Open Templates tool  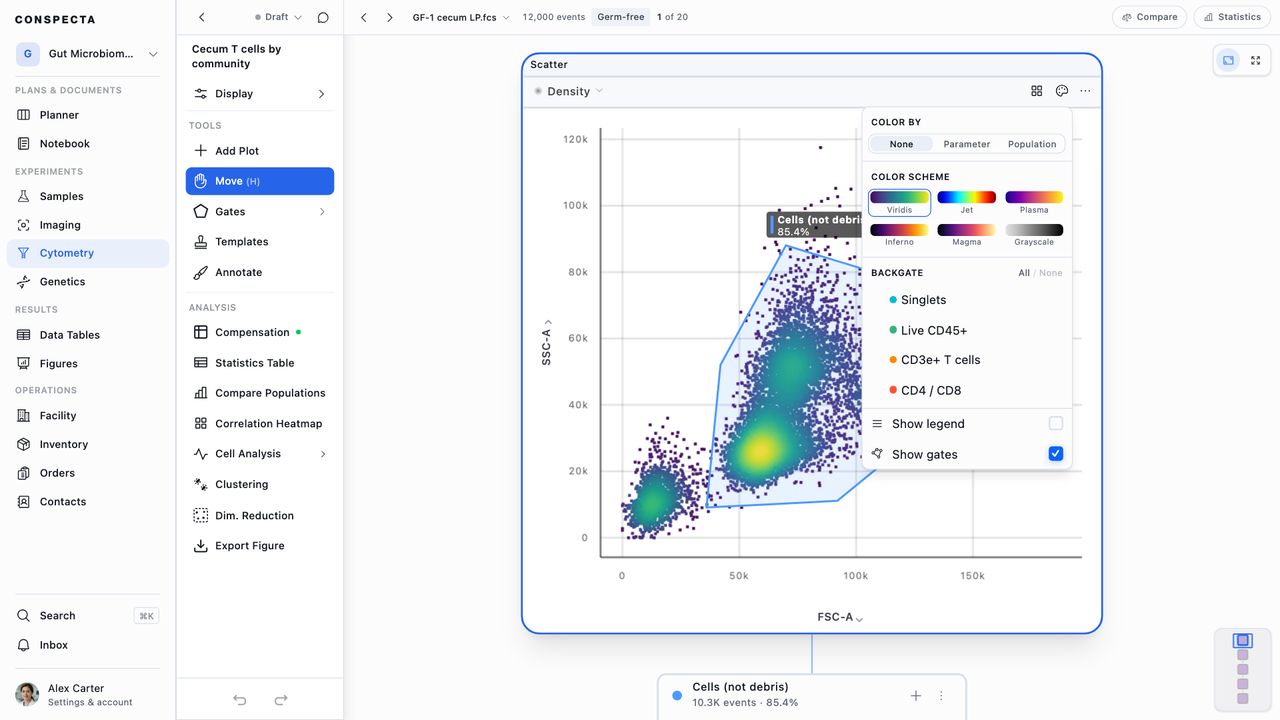[x=260, y=242]
